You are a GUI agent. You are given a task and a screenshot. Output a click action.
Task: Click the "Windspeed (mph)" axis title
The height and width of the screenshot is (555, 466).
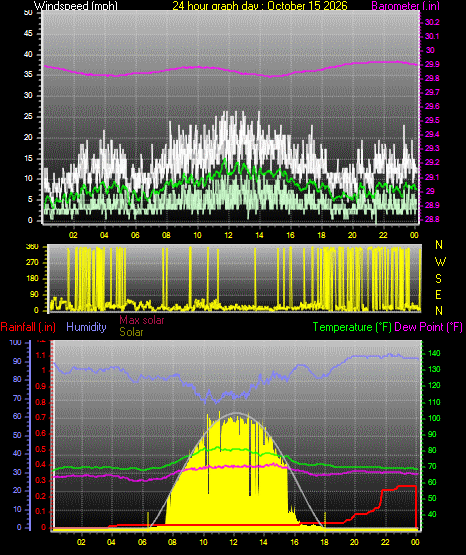click(x=76, y=6)
